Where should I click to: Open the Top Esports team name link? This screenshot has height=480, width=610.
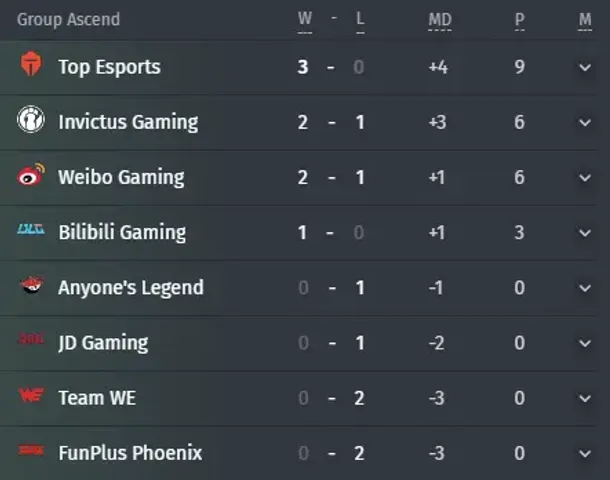(x=109, y=67)
